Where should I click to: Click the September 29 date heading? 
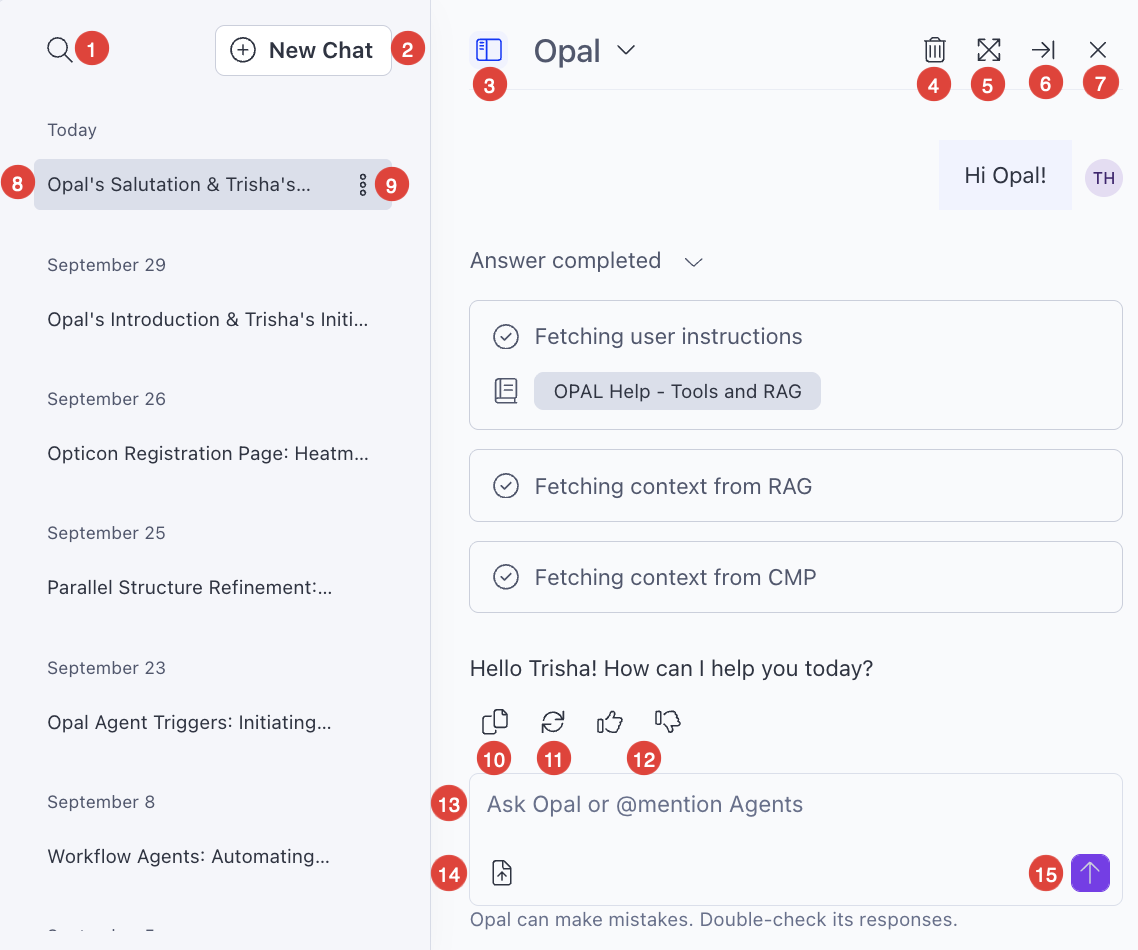[107, 265]
